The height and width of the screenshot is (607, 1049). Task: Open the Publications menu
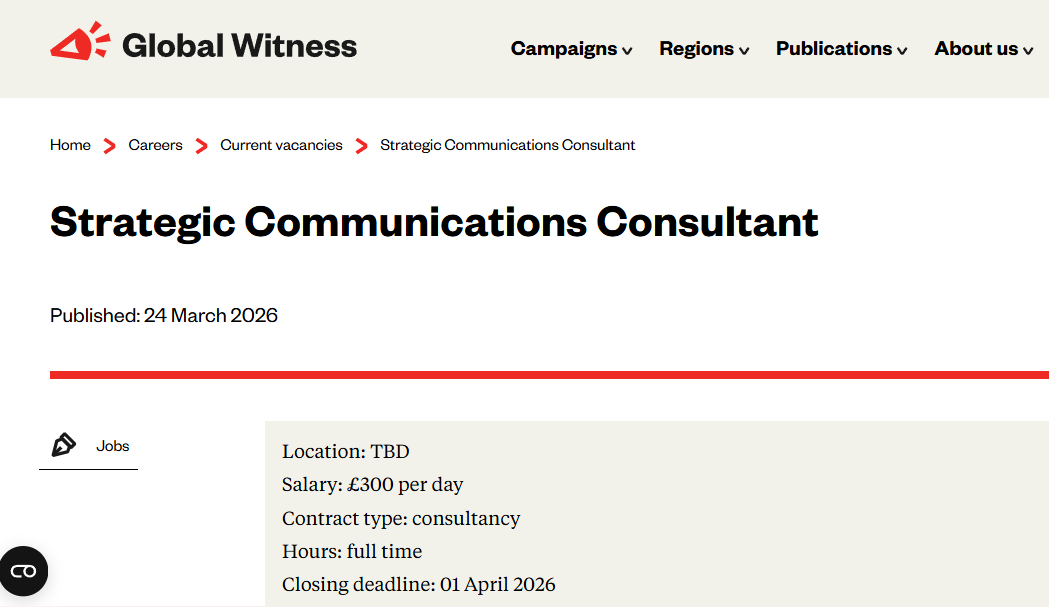[834, 48]
